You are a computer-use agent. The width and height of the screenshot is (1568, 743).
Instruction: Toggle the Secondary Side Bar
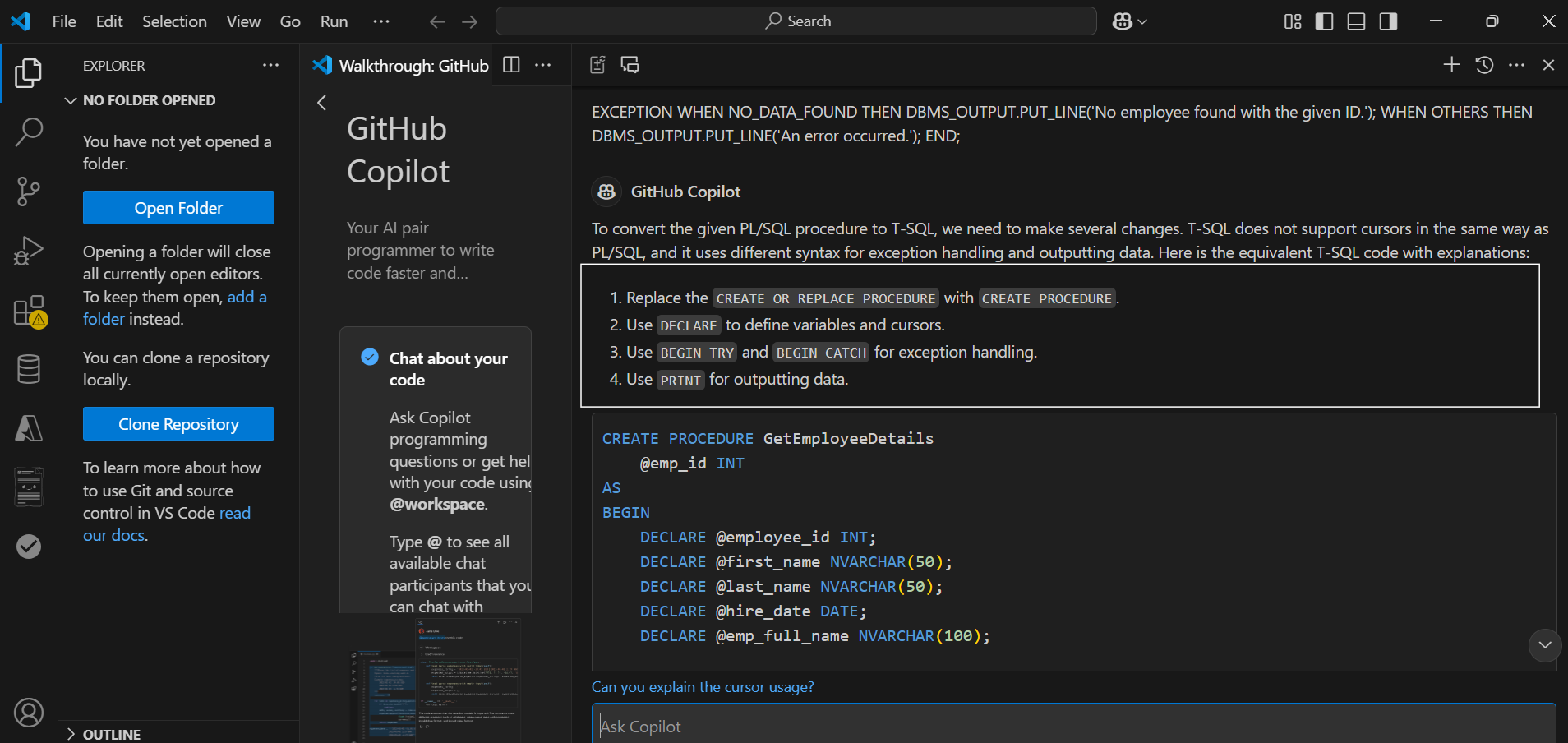[1388, 21]
